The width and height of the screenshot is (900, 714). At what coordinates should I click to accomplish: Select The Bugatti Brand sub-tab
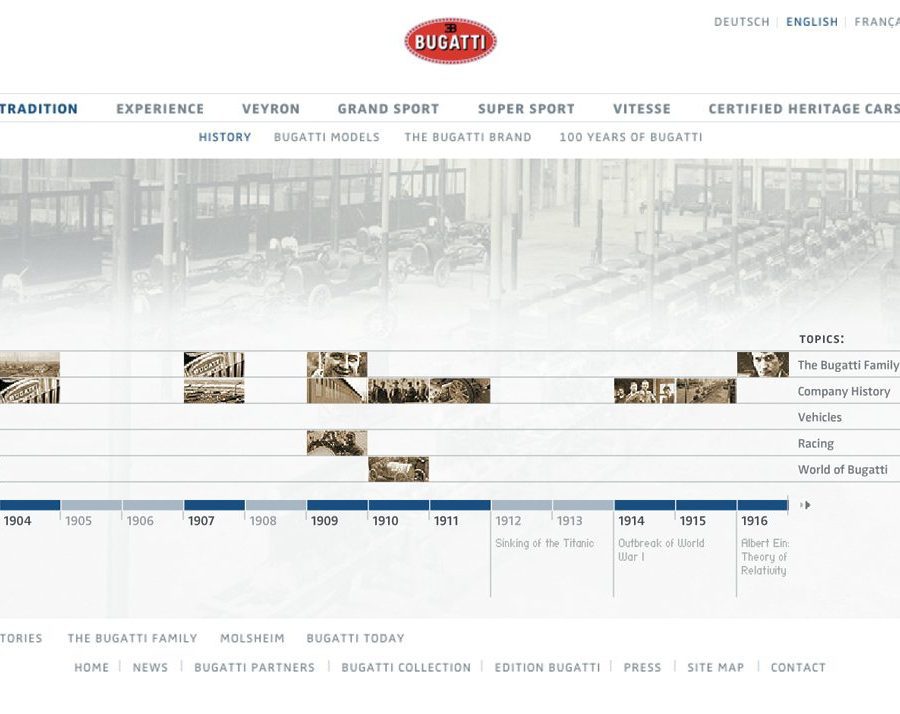[468, 137]
